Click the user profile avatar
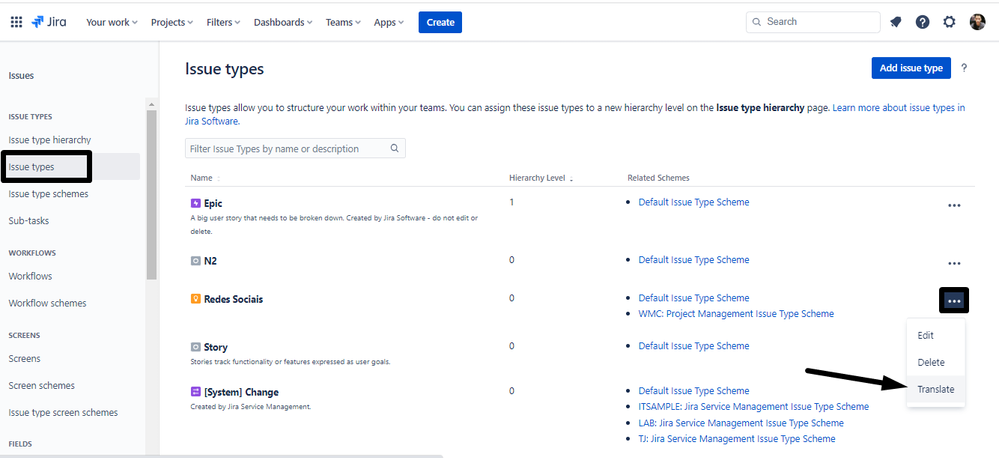The height and width of the screenshot is (458, 999). (x=977, y=22)
